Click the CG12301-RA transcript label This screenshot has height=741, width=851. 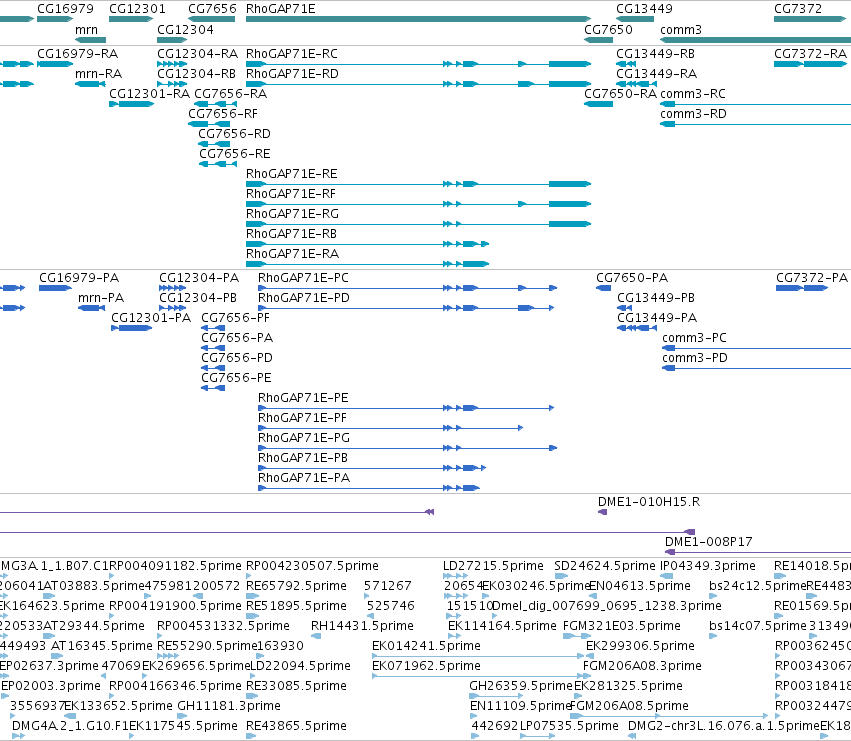[x=149, y=94]
